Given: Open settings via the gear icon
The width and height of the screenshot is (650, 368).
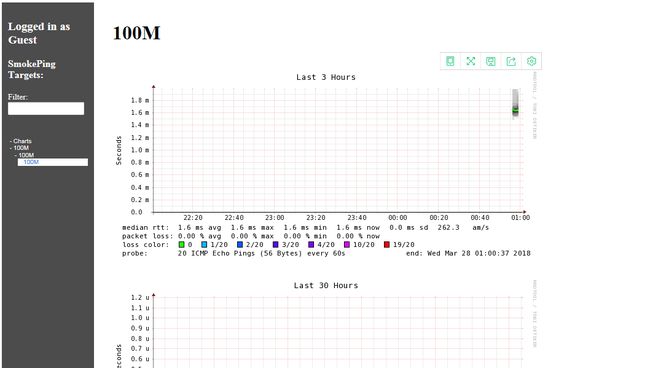Looking at the screenshot, I should point(531,61).
